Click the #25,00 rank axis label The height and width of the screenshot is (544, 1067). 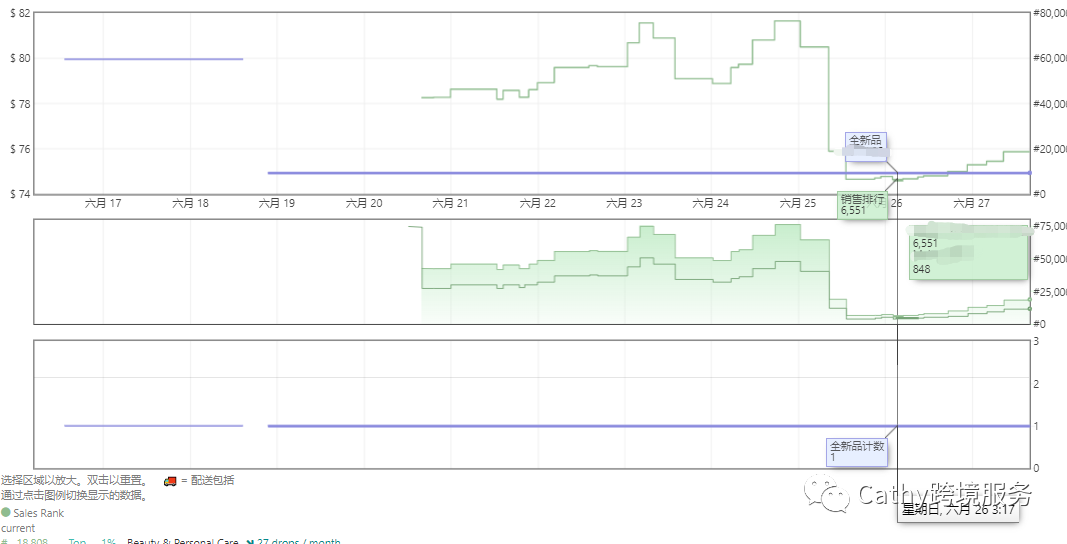pos(1050,292)
